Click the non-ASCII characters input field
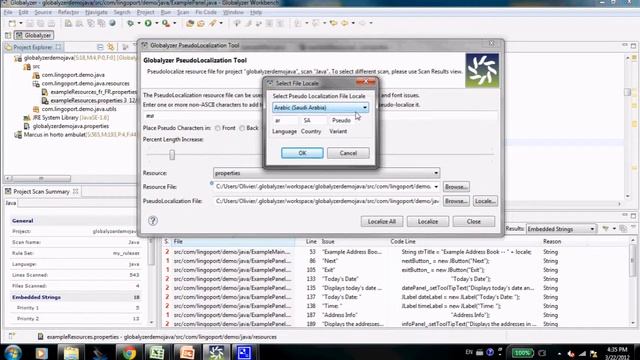640x360 pixels. [x=320, y=116]
